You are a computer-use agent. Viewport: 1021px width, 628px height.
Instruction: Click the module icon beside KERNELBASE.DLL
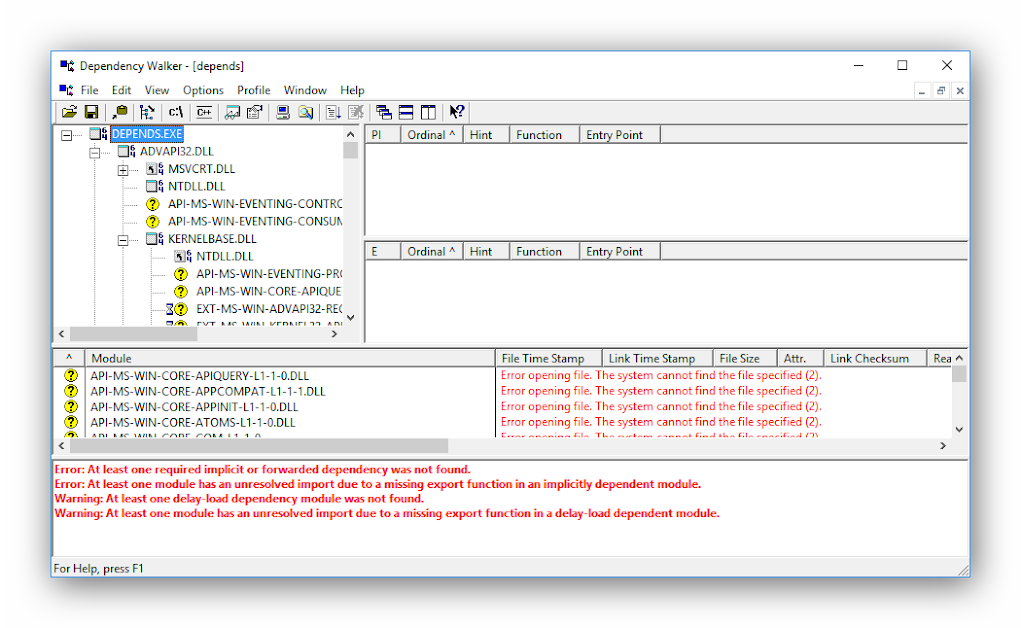[154, 238]
